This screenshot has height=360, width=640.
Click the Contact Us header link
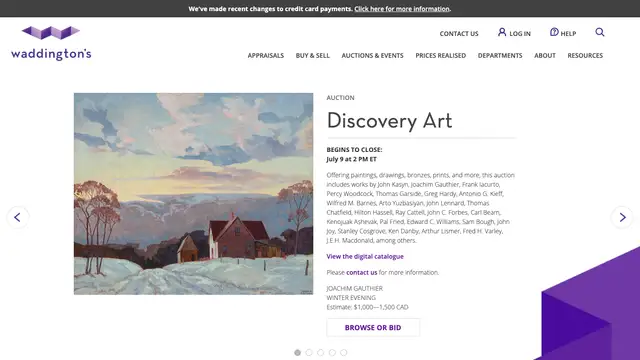pyautogui.click(x=459, y=33)
